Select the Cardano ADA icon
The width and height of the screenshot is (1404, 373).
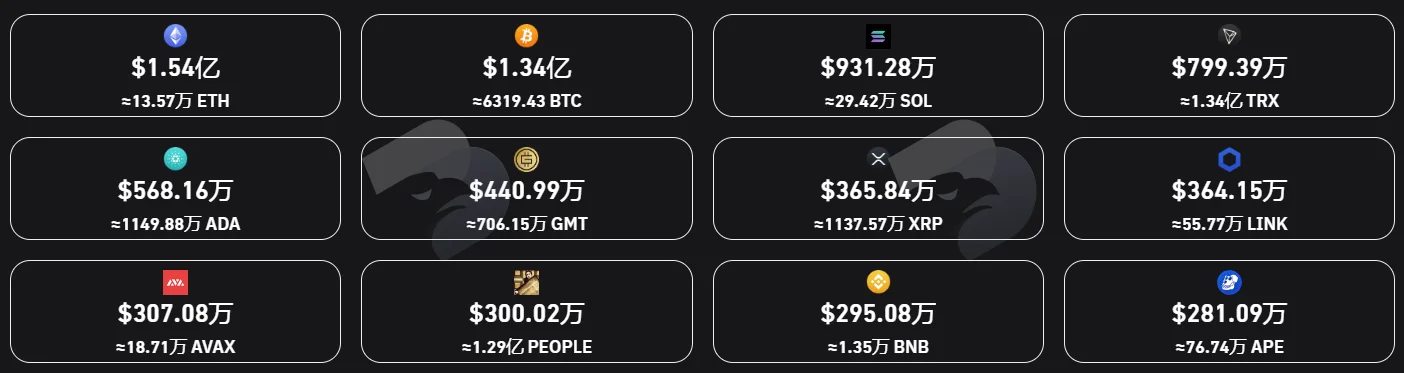175,158
